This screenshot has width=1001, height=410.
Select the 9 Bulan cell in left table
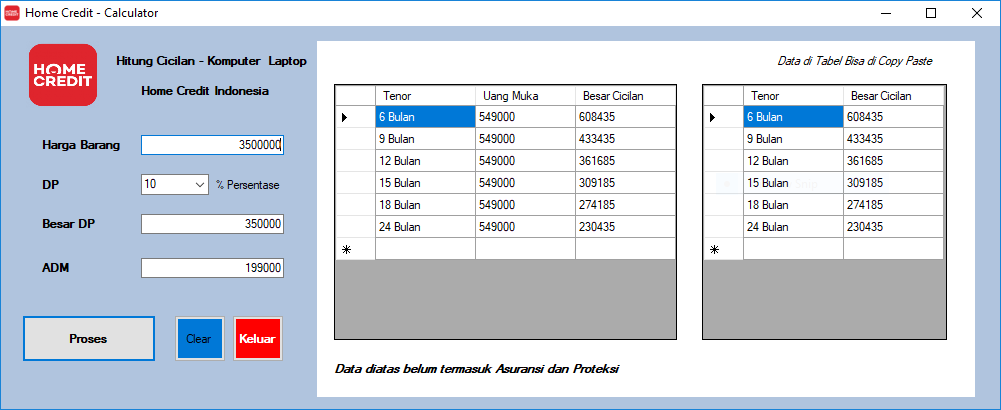[425, 139]
